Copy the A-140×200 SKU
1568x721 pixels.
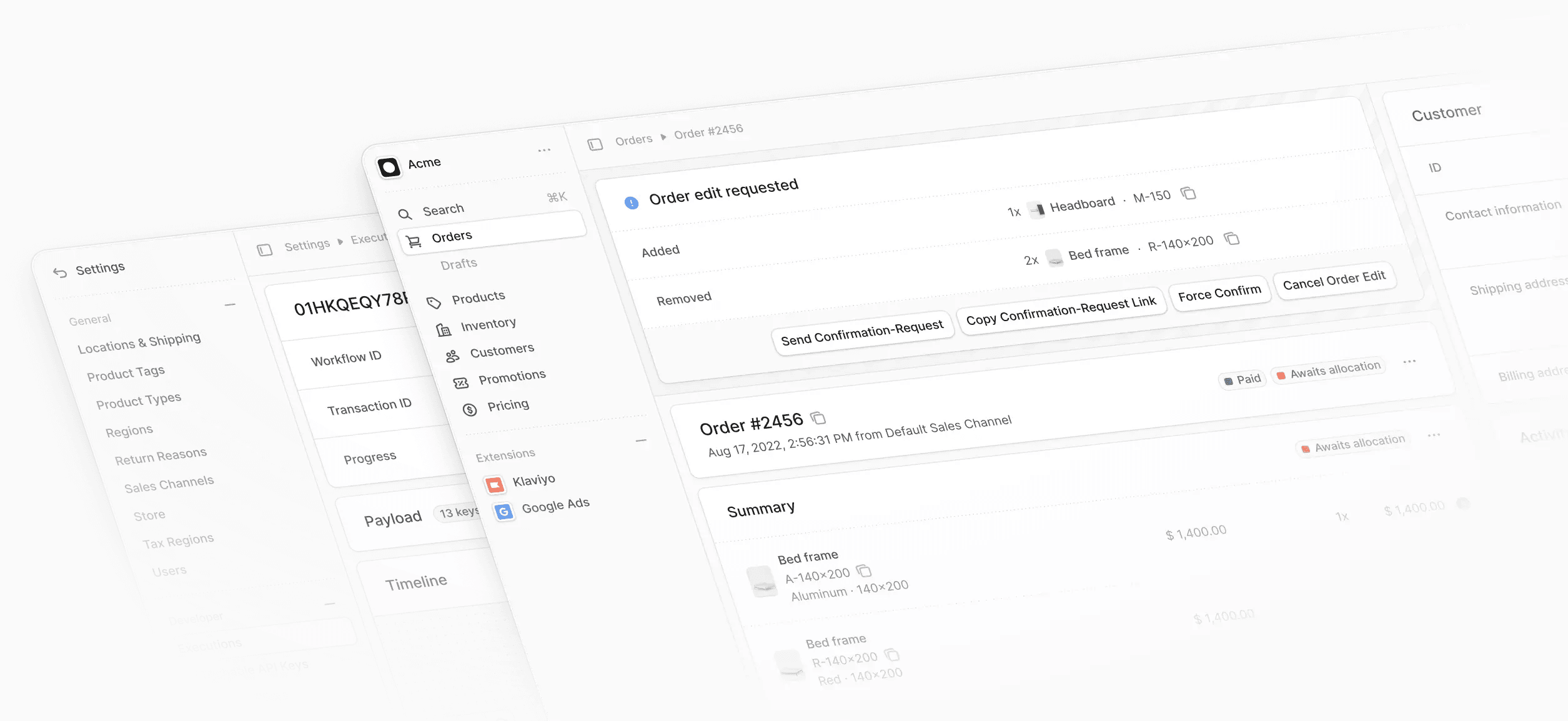click(x=863, y=570)
